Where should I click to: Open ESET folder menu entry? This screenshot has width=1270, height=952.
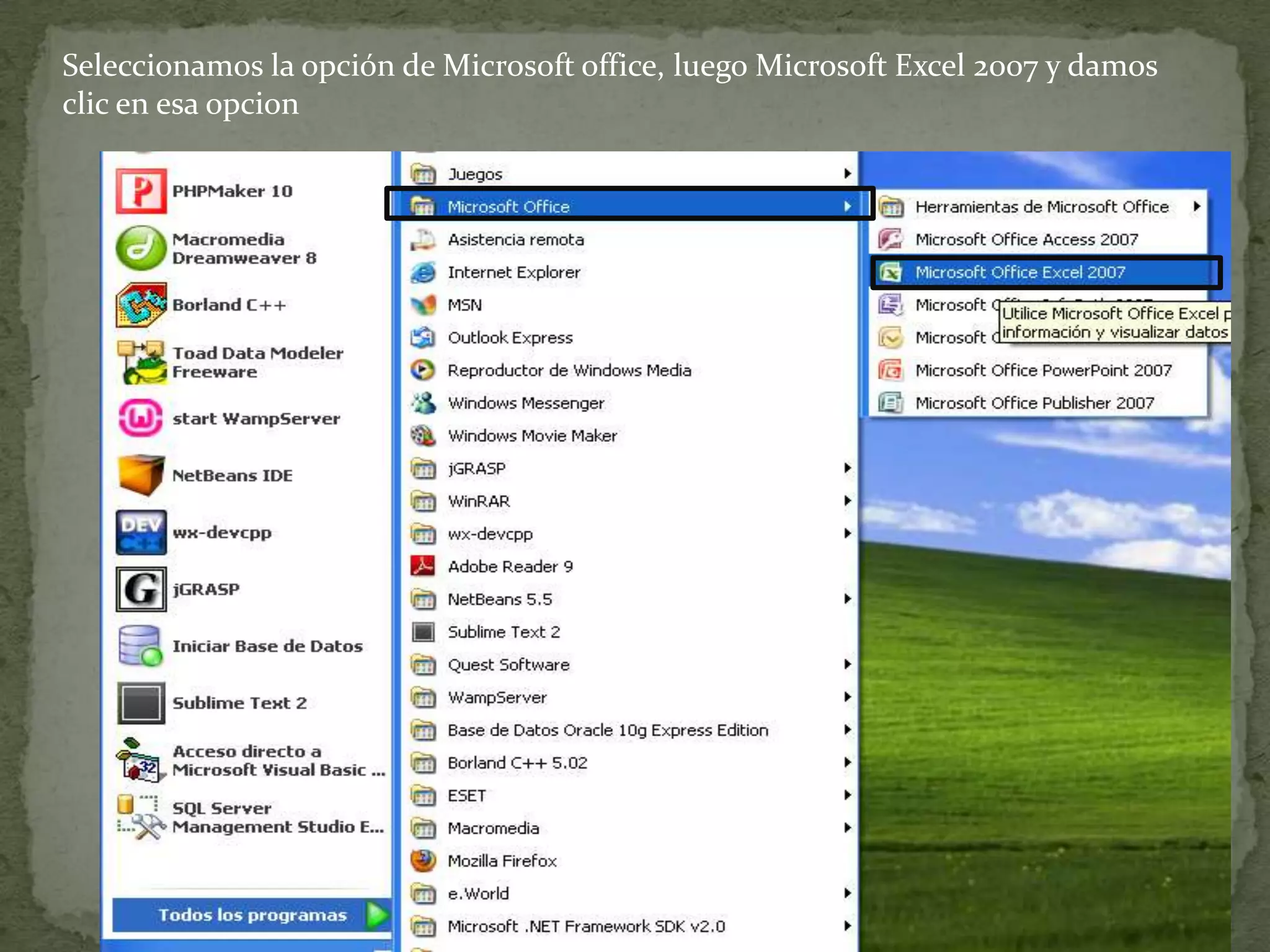[x=631, y=795]
